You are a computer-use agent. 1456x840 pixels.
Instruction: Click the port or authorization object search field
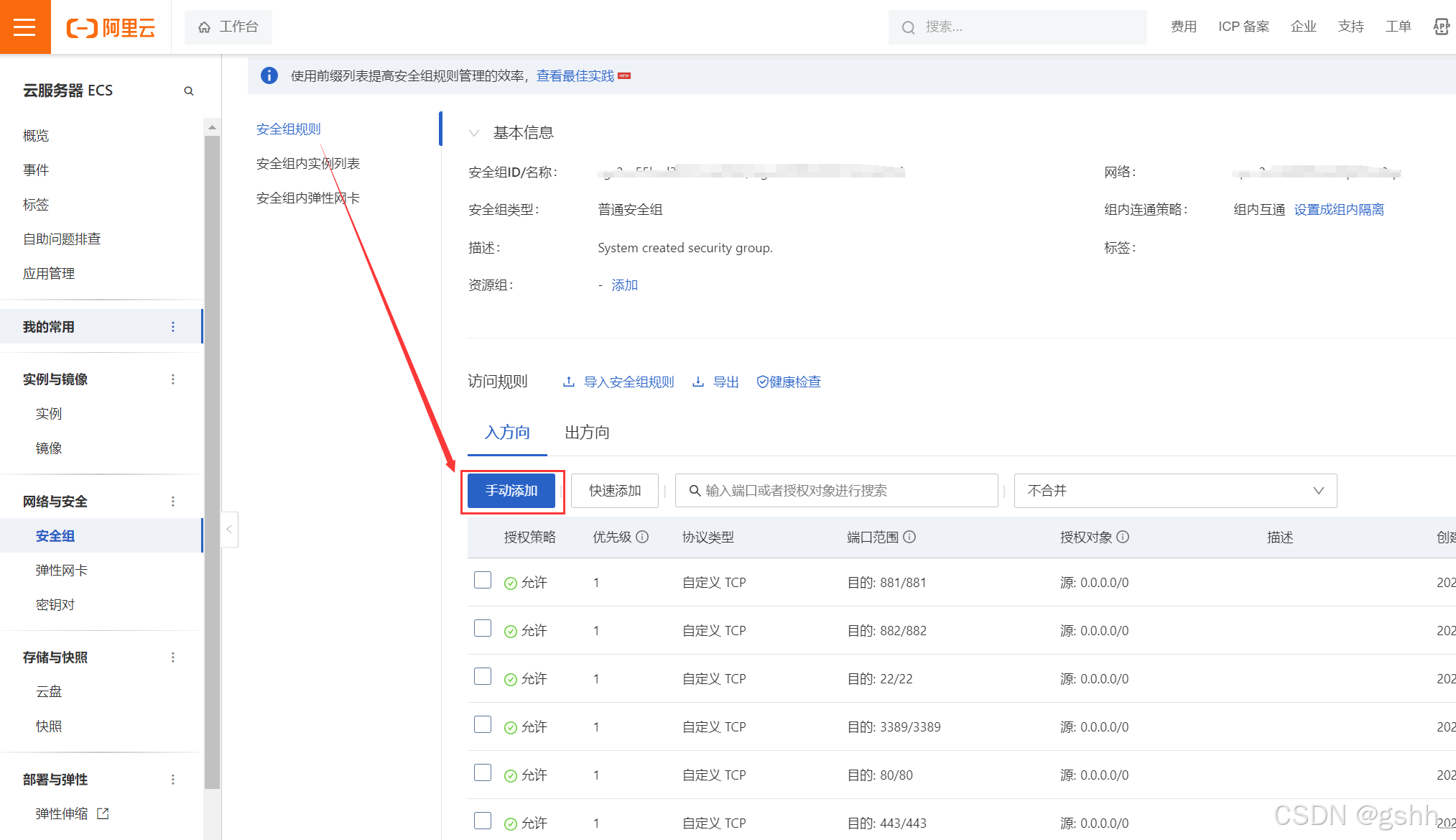coord(837,491)
